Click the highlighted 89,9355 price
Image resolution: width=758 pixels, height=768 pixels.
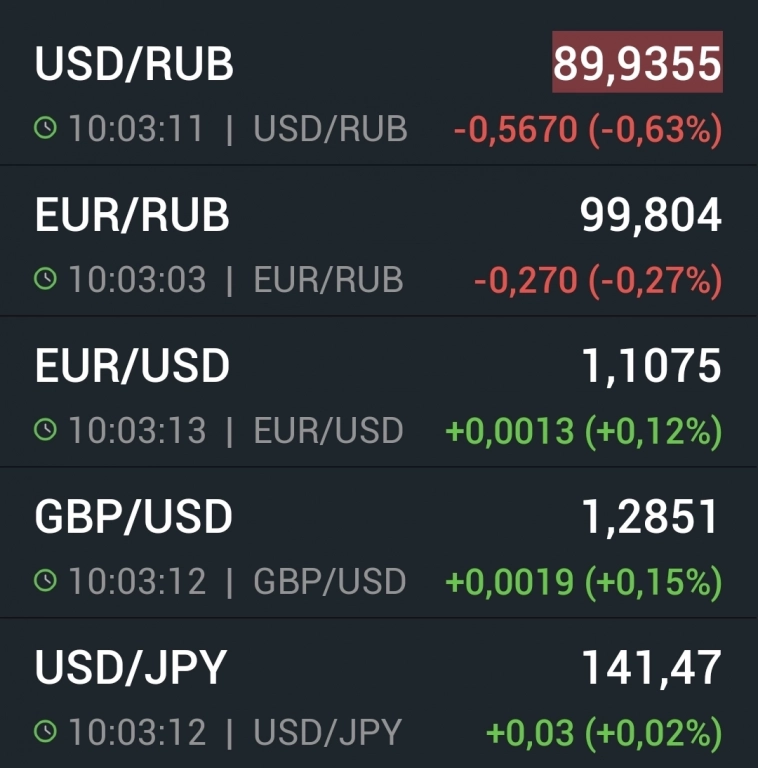tap(637, 64)
